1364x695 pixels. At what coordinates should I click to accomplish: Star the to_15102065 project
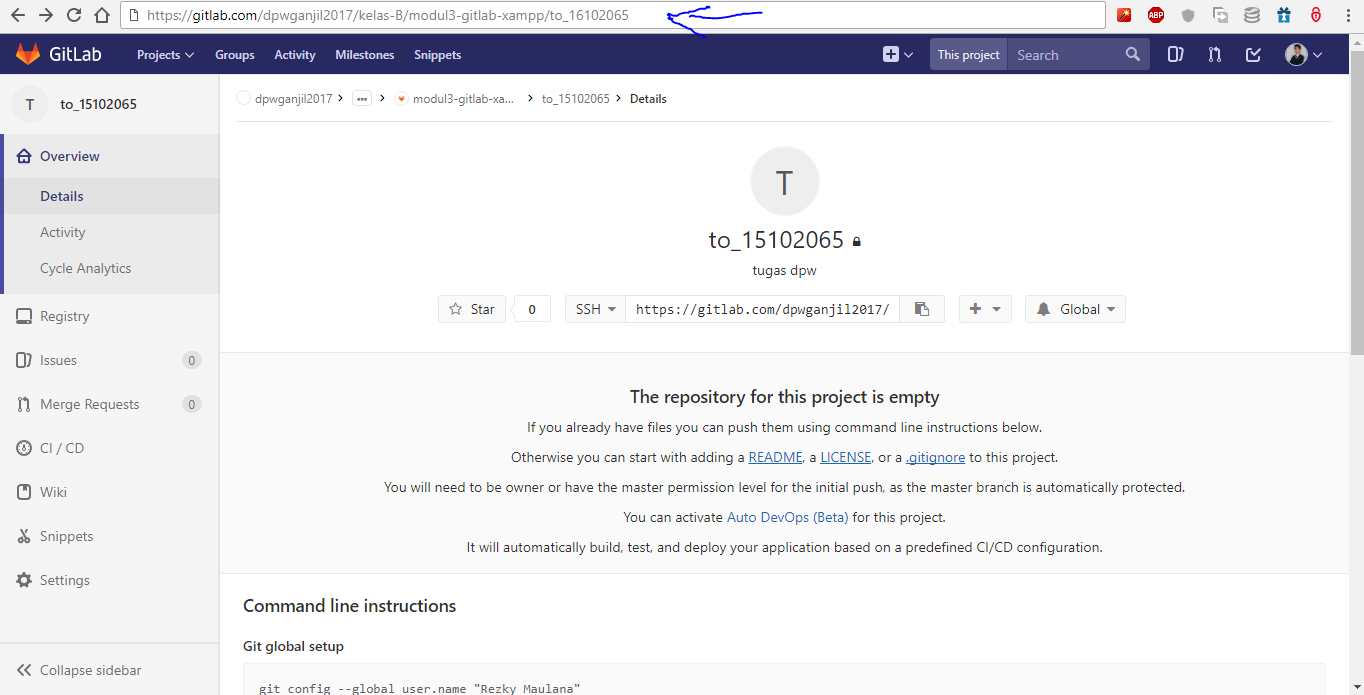coord(471,308)
